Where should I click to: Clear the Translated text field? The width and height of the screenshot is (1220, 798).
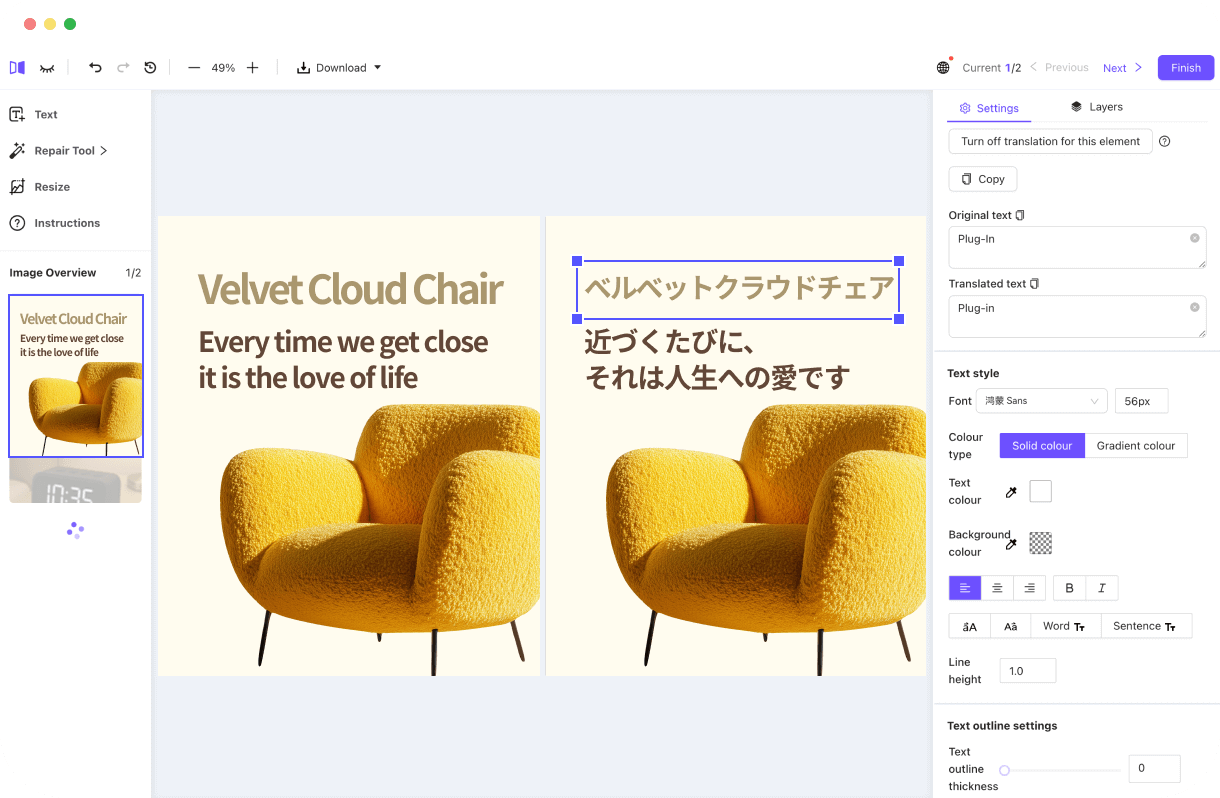[1194, 307]
